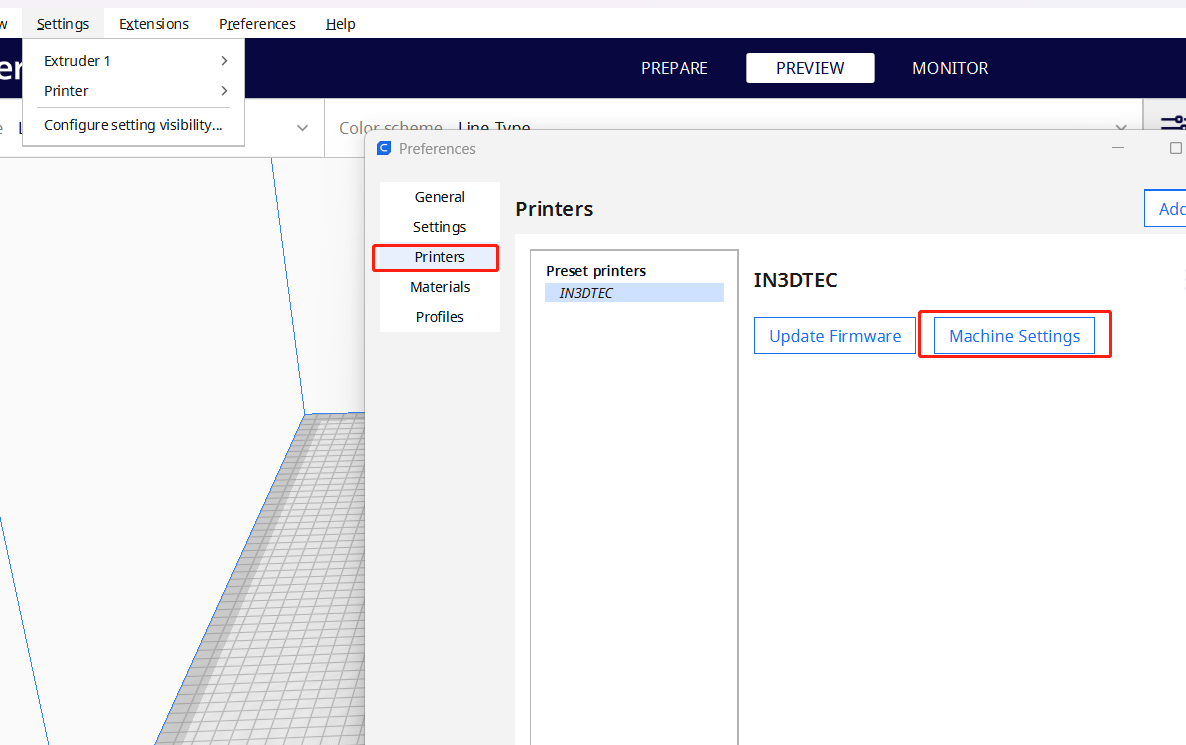Viewport: 1186px width, 745px height.
Task: Click the IN3DTEC printer name heading
Action: [796, 281]
